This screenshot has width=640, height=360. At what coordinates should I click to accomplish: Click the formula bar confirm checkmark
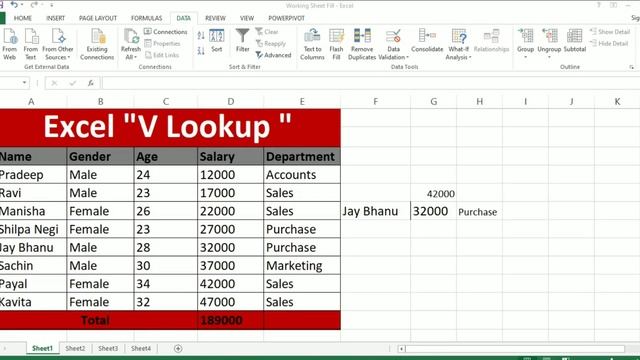[x=73, y=83]
